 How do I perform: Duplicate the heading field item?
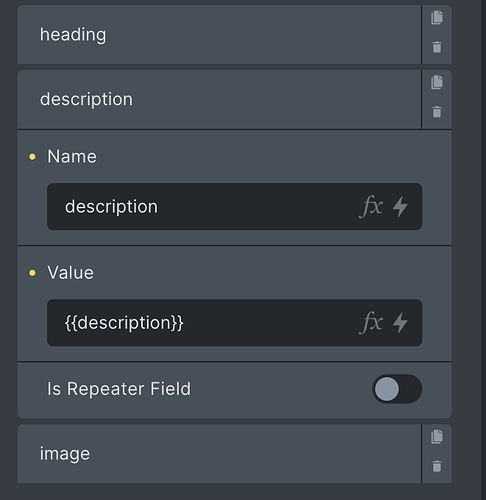(437, 18)
